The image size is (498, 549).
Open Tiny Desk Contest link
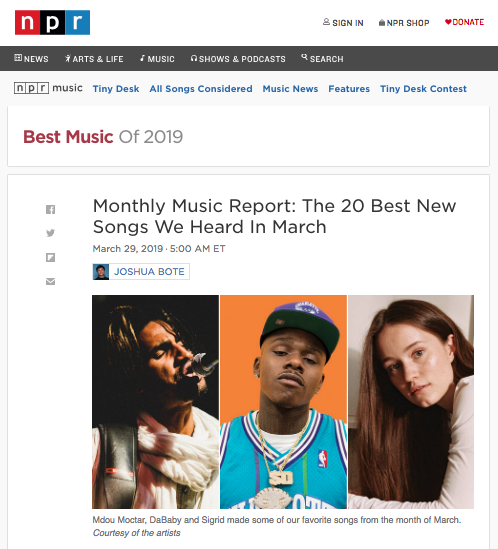tap(423, 89)
